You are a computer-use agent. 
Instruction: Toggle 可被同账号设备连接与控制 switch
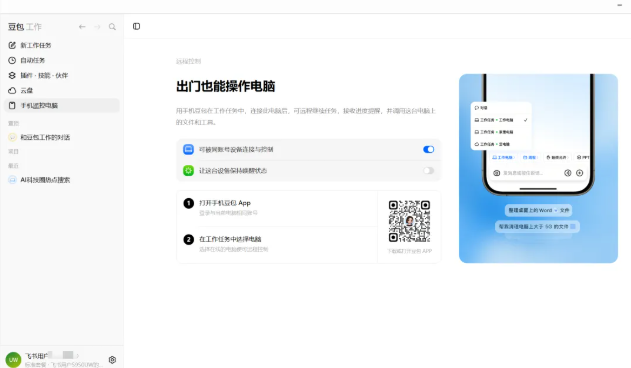429,149
